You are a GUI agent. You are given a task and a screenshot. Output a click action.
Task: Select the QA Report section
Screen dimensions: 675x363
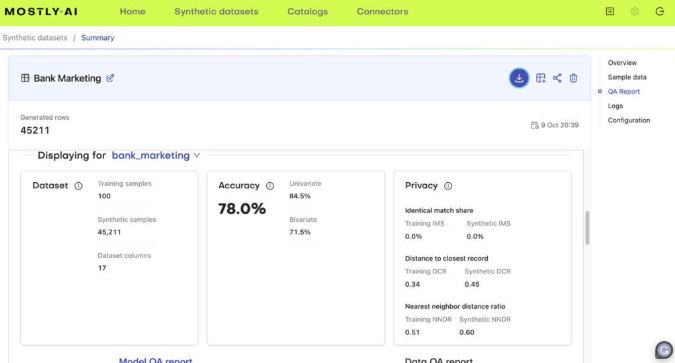pyautogui.click(x=623, y=91)
